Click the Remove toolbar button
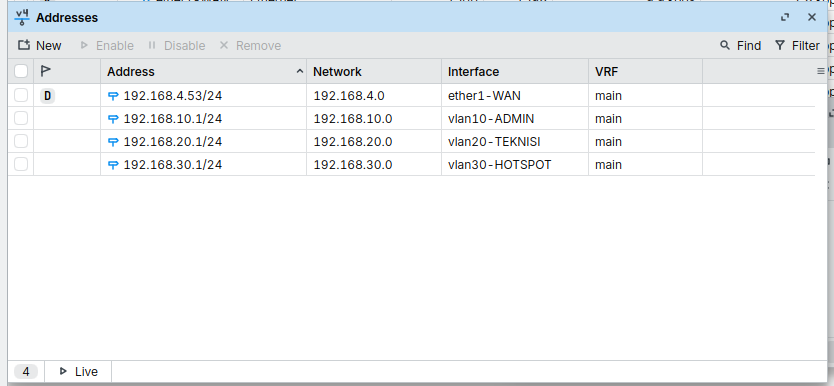834x386 pixels. coord(250,46)
